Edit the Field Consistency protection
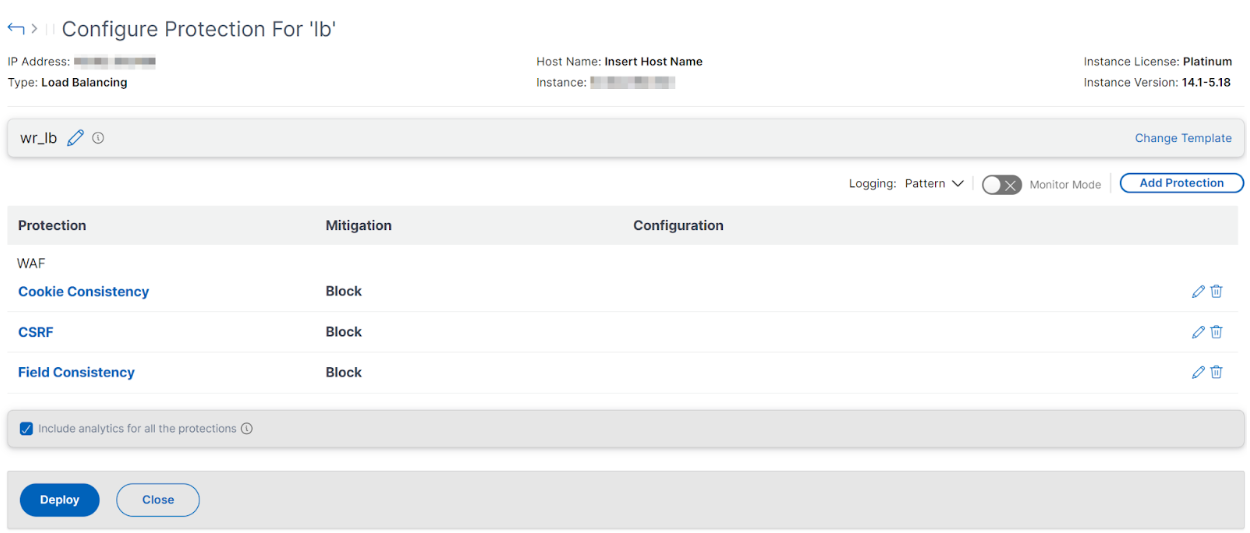Screen dimensions: 1250x533 coord(1198,372)
